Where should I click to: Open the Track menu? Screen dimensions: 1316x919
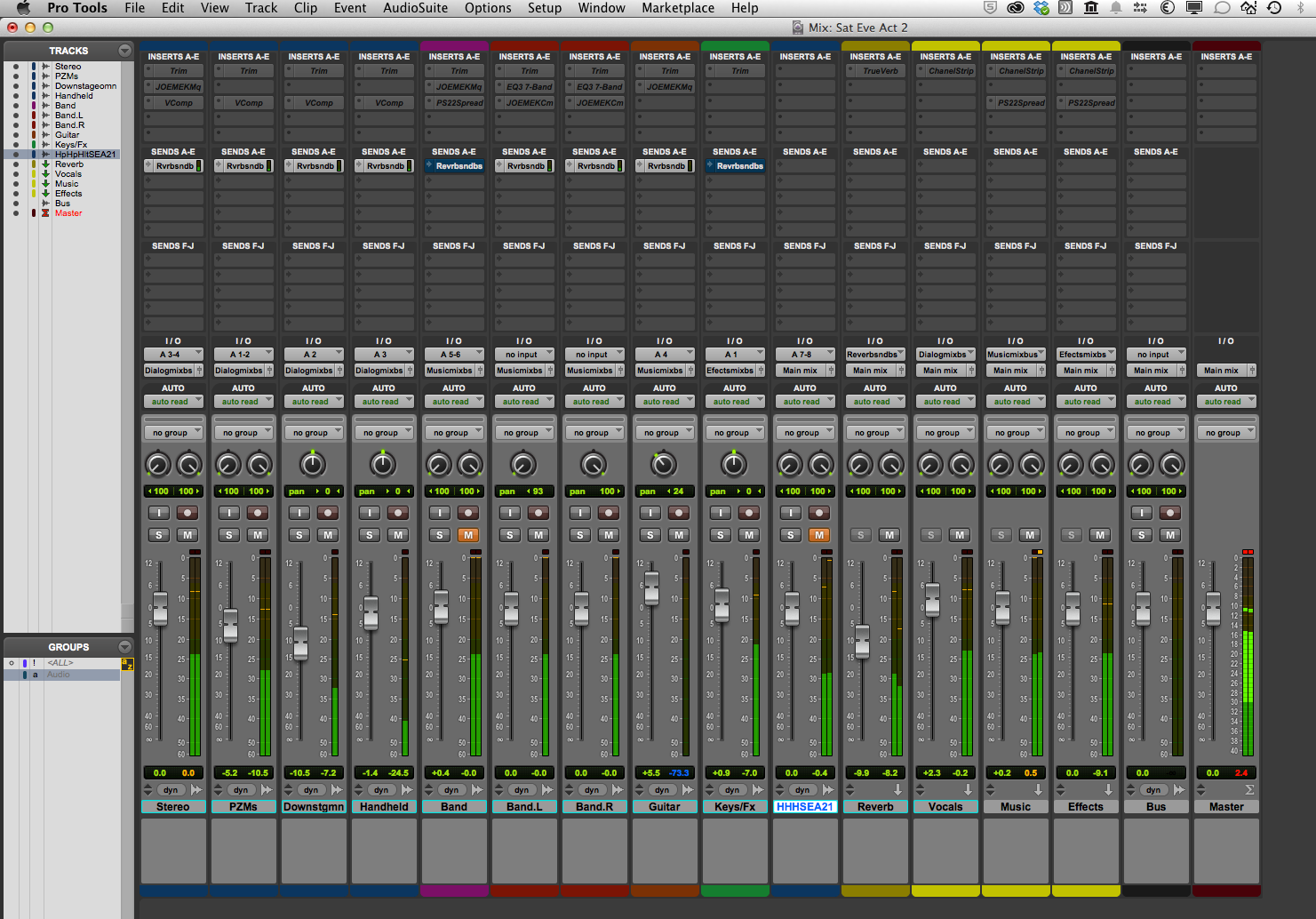[x=261, y=8]
